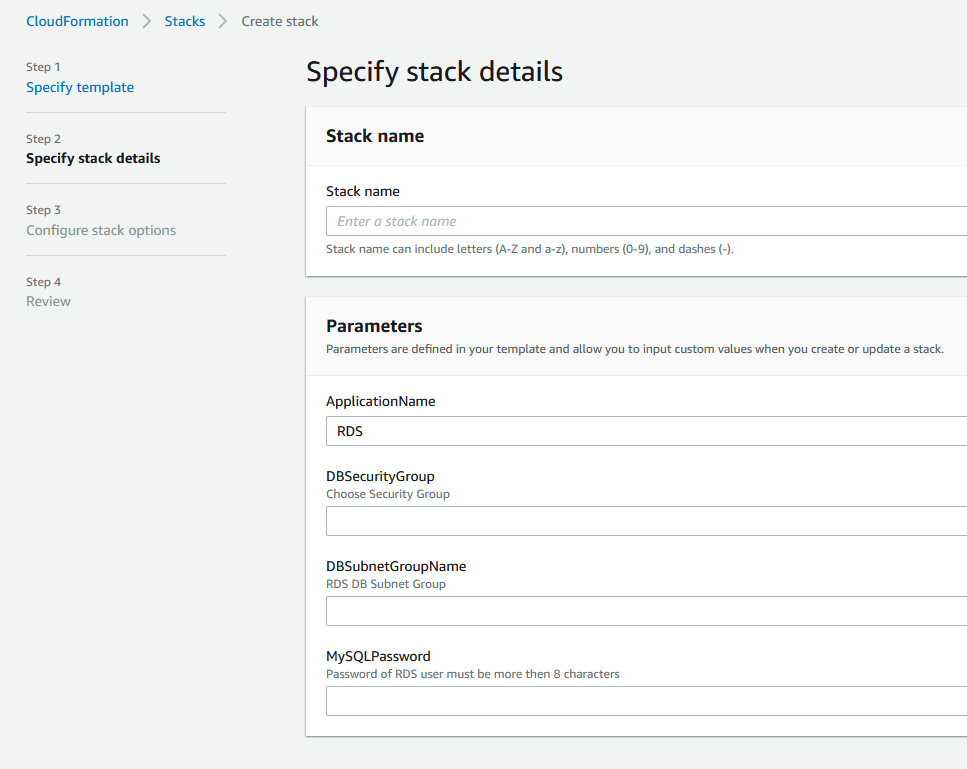967x769 pixels.
Task: Focus the MySQLPassword input box
Action: pyautogui.click(x=646, y=701)
